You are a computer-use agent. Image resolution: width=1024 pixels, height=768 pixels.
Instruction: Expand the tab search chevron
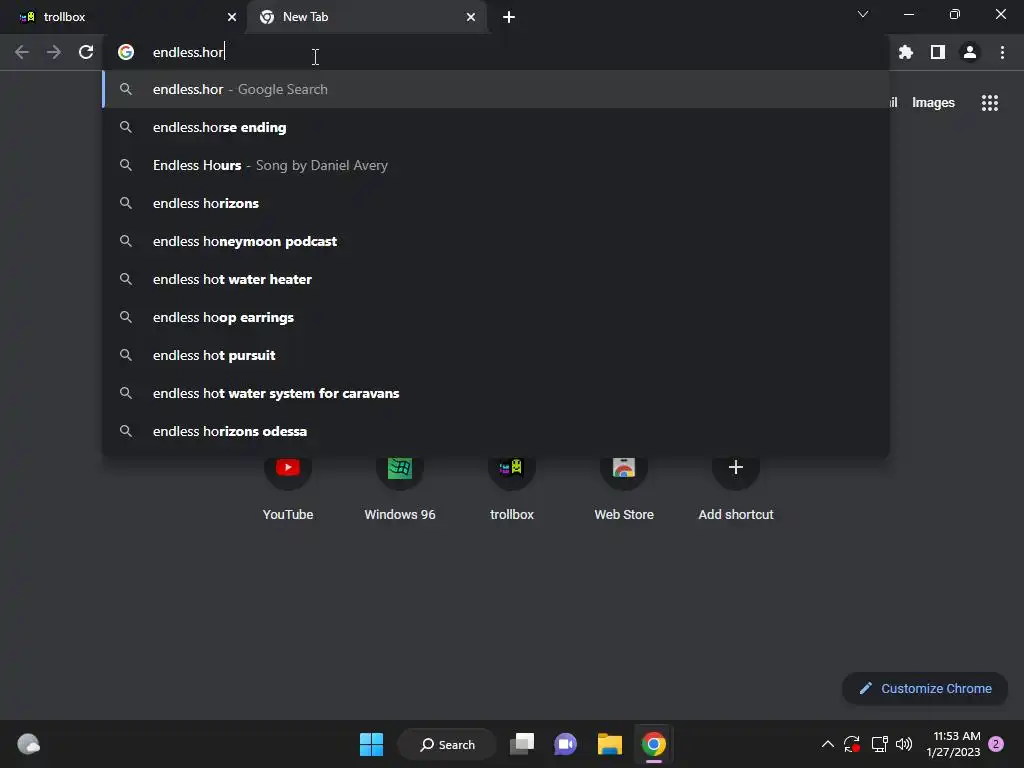tap(863, 14)
